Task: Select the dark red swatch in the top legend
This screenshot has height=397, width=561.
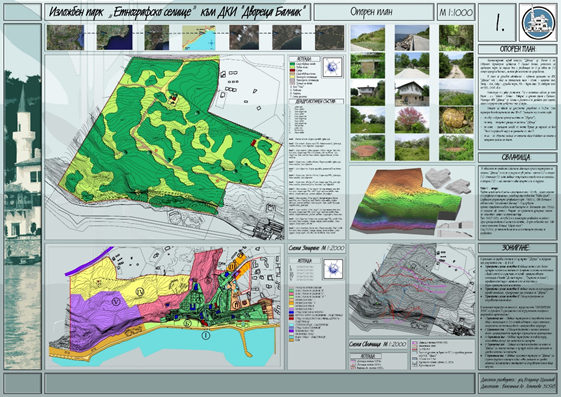Action: pos(292,70)
